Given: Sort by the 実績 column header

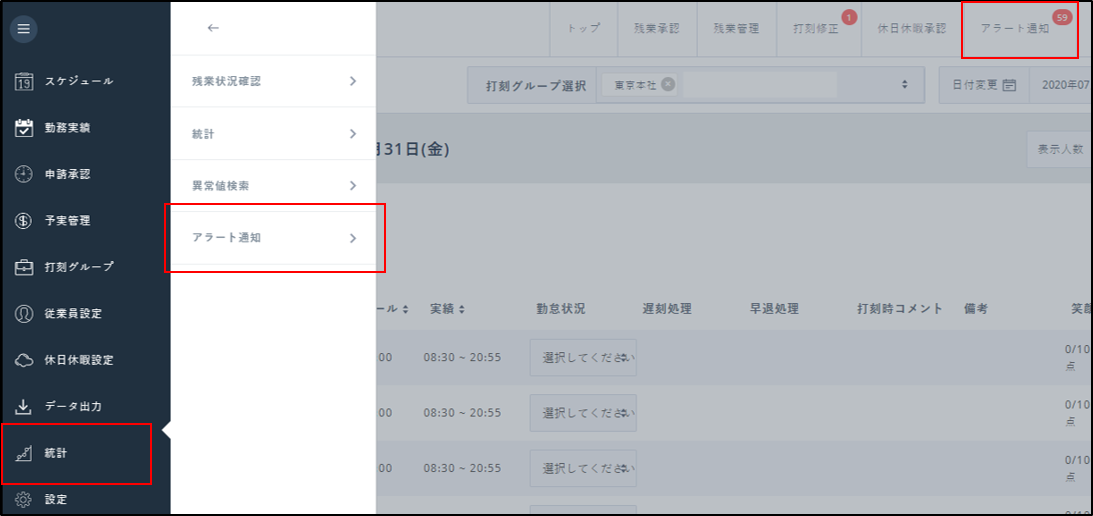Looking at the screenshot, I should [x=447, y=309].
